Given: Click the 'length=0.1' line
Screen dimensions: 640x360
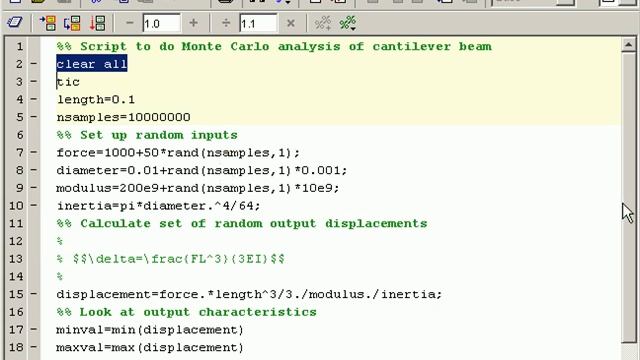Looking at the screenshot, I should pyautogui.click(x=96, y=100).
